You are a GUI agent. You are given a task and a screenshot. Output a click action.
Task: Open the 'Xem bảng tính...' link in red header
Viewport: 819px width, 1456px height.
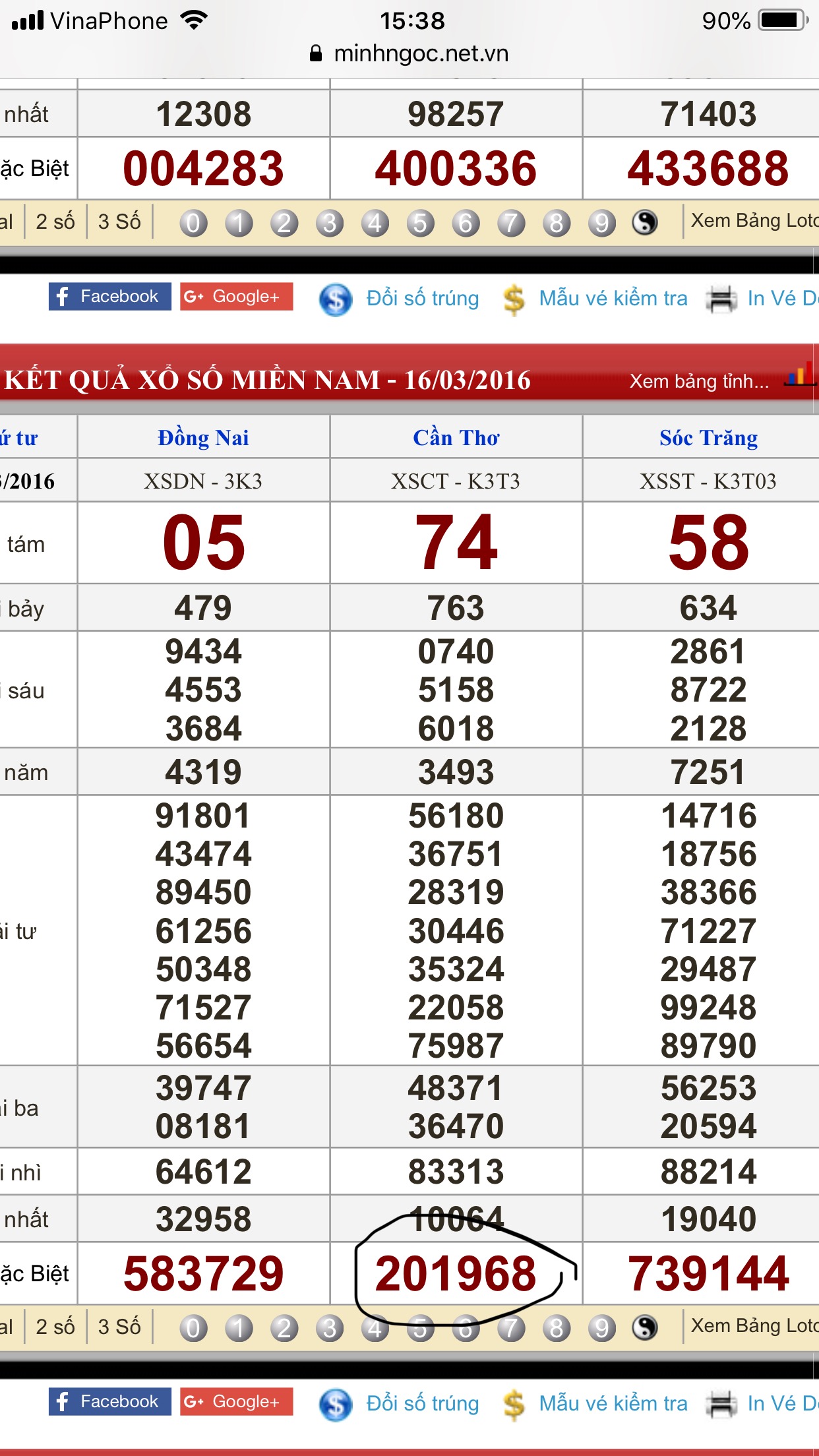point(699,381)
